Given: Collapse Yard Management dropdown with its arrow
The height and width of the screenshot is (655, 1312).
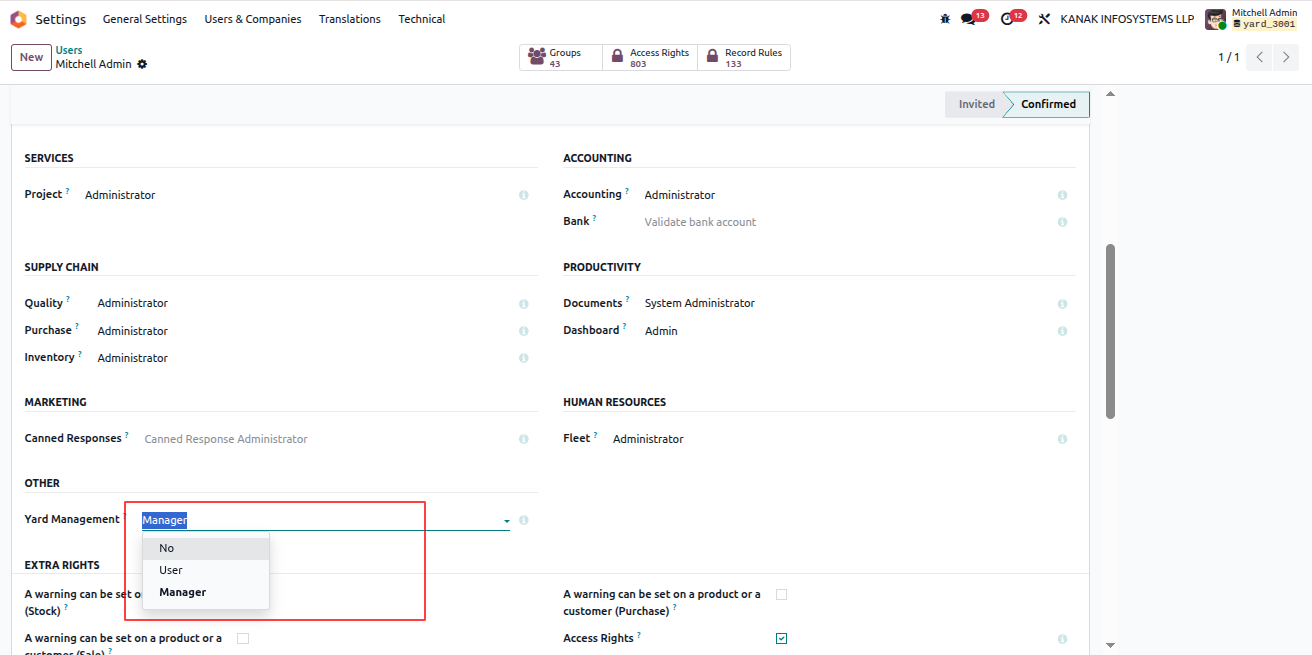Looking at the screenshot, I should [x=506, y=521].
